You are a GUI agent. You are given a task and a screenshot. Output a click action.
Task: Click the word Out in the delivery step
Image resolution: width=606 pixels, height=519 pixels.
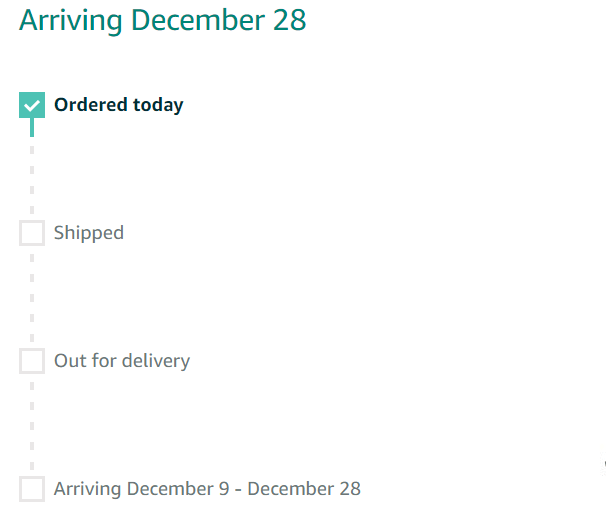69,361
